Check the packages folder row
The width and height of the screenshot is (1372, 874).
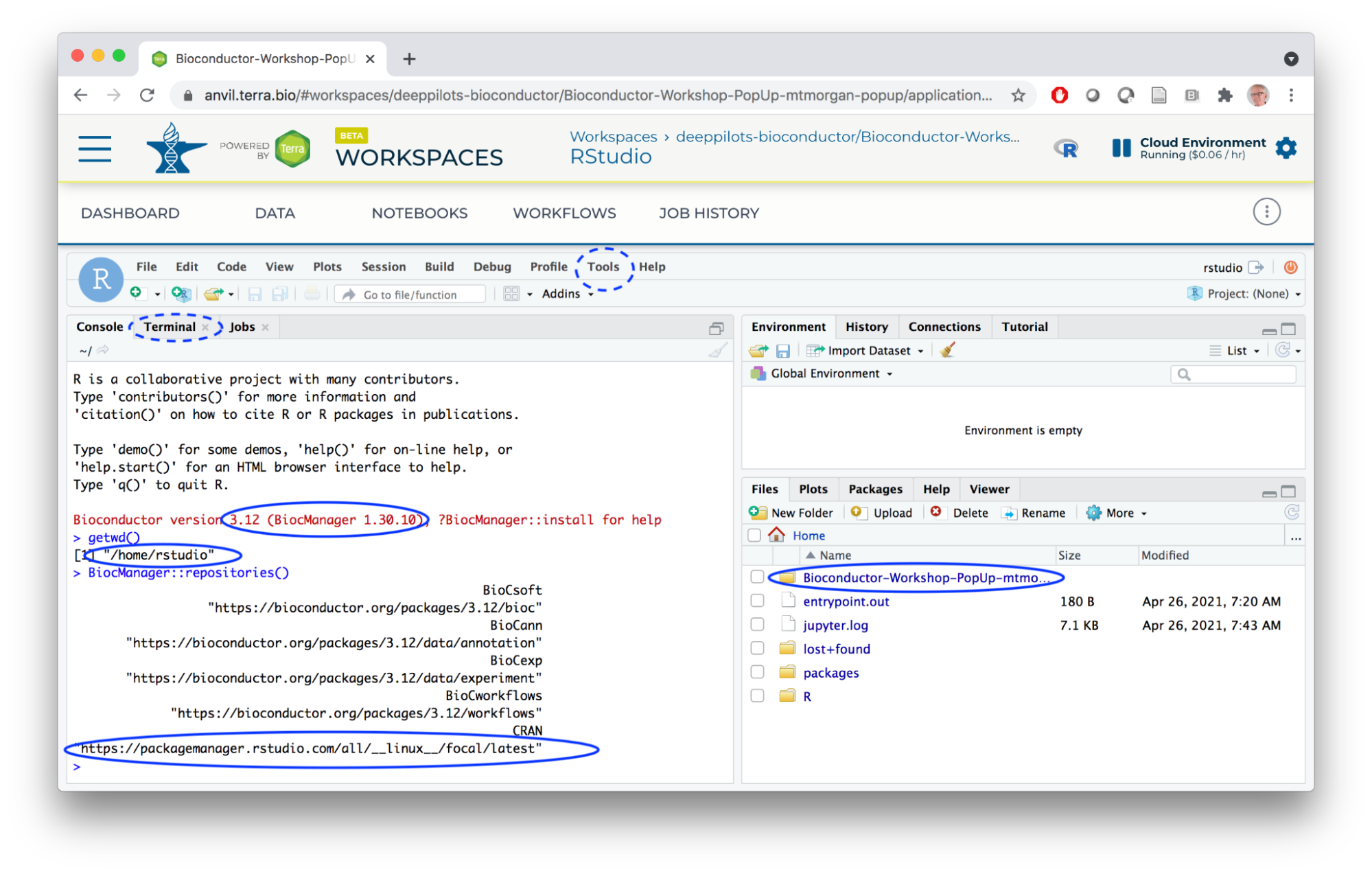[757, 672]
